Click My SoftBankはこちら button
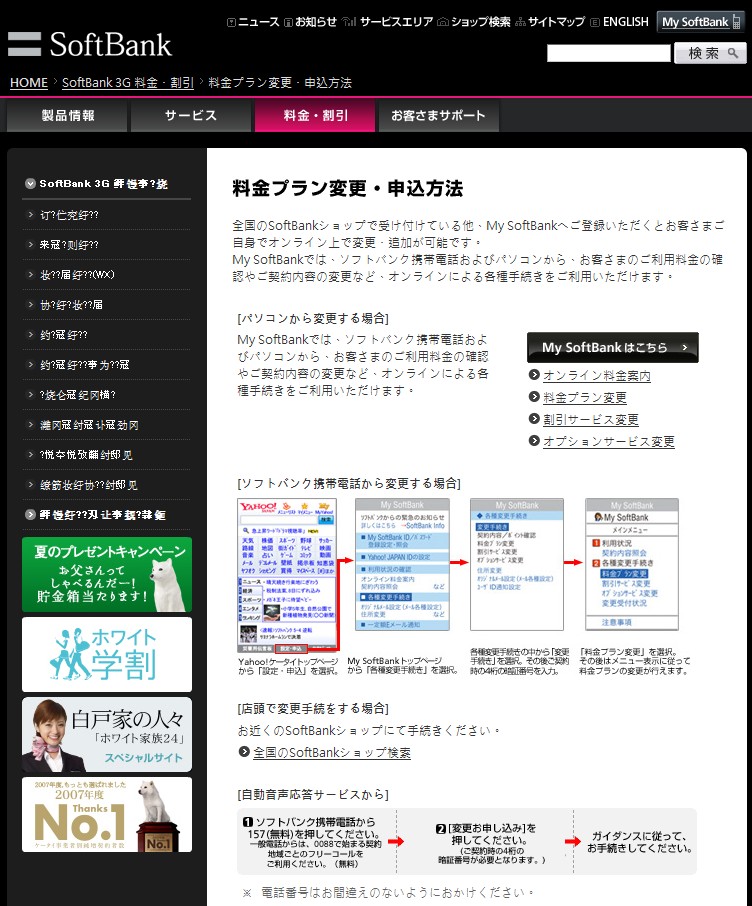 [x=613, y=347]
